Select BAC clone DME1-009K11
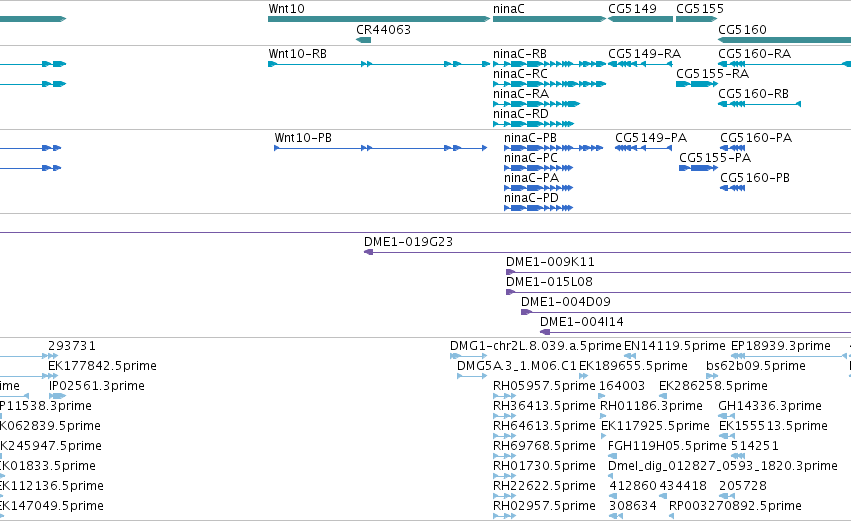The height and width of the screenshot is (521, 851). coord(678,272)
